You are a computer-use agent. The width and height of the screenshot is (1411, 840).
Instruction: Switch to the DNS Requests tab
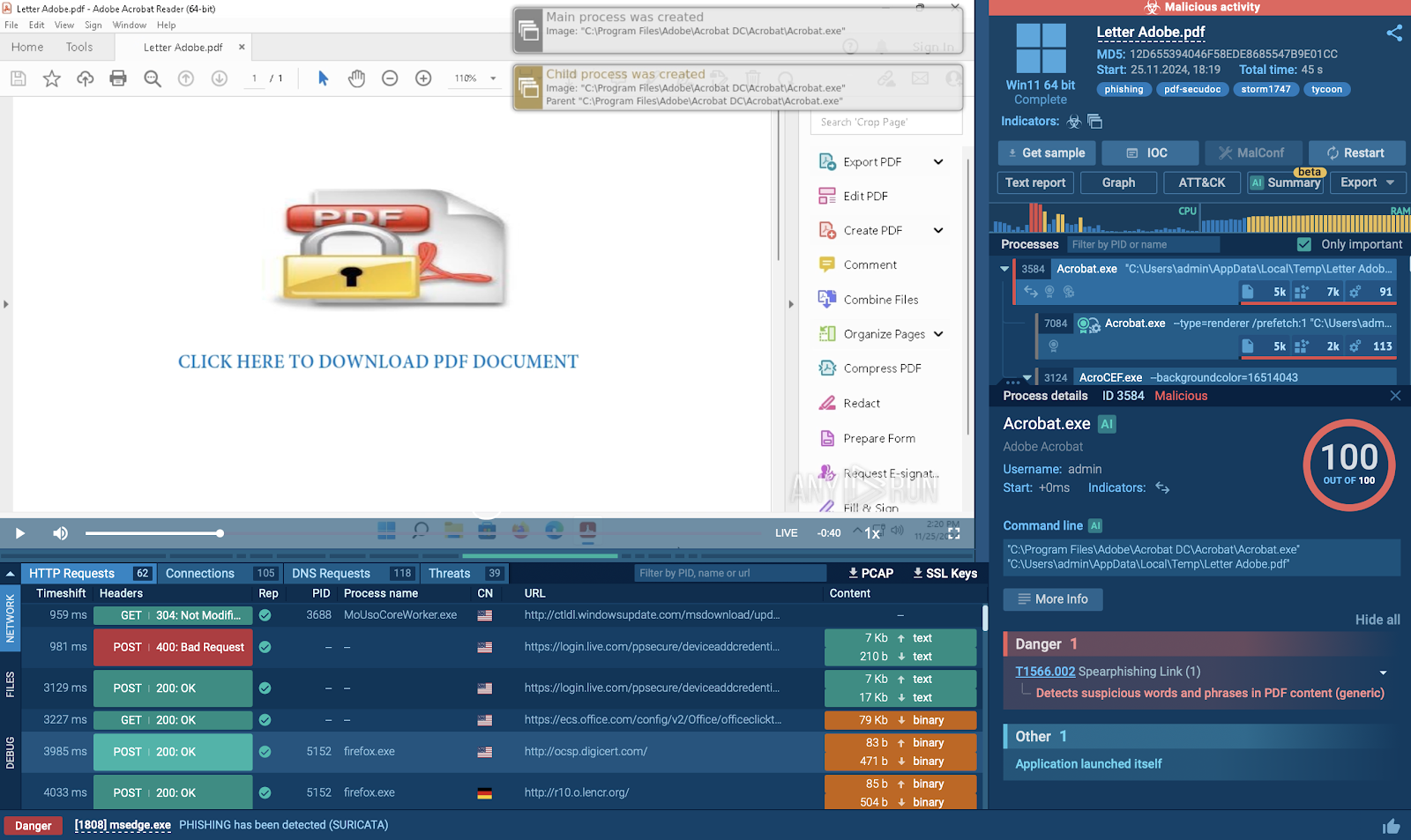click(352, 573)
